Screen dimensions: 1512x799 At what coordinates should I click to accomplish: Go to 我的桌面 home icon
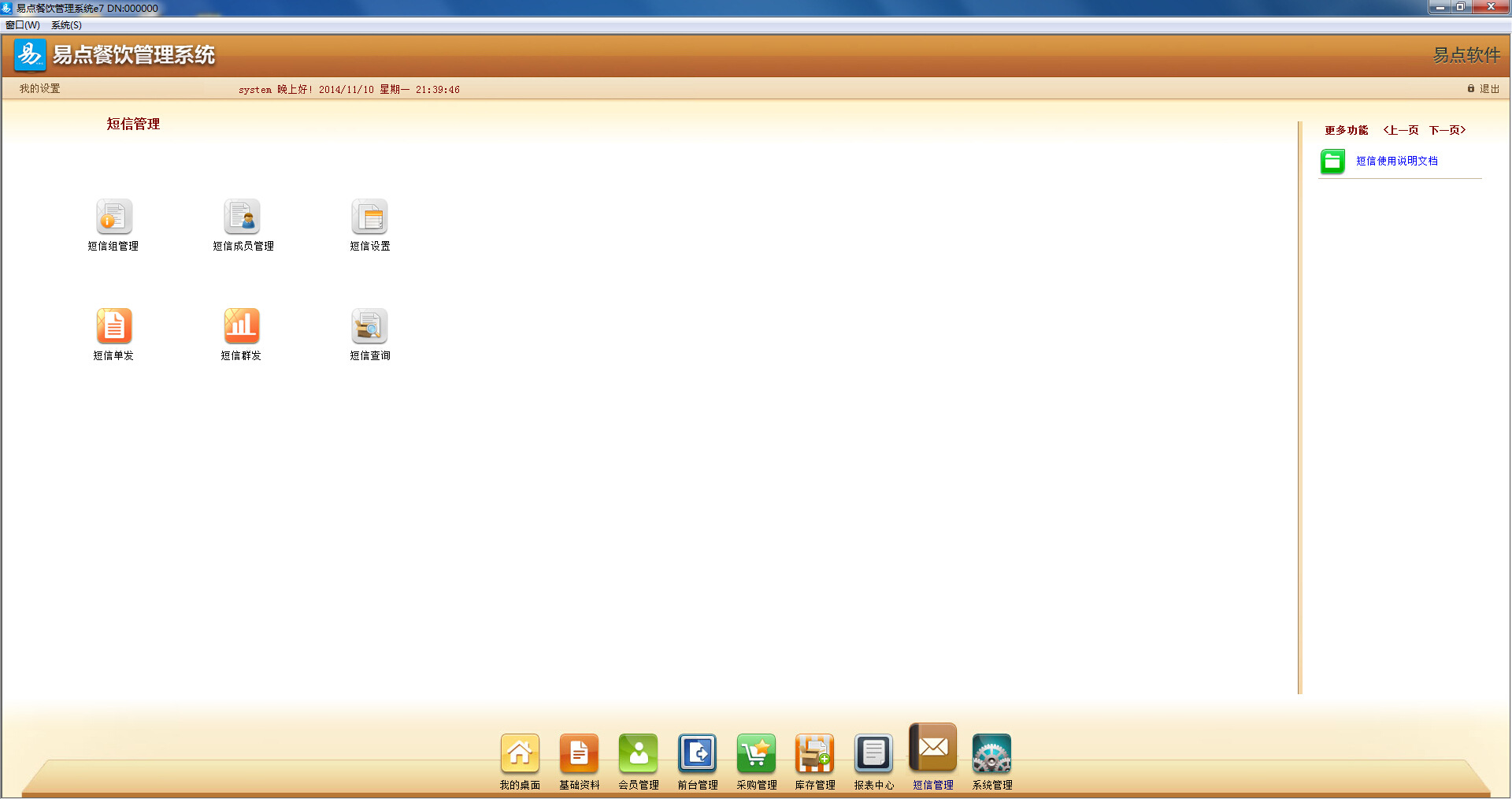point(520,754)
